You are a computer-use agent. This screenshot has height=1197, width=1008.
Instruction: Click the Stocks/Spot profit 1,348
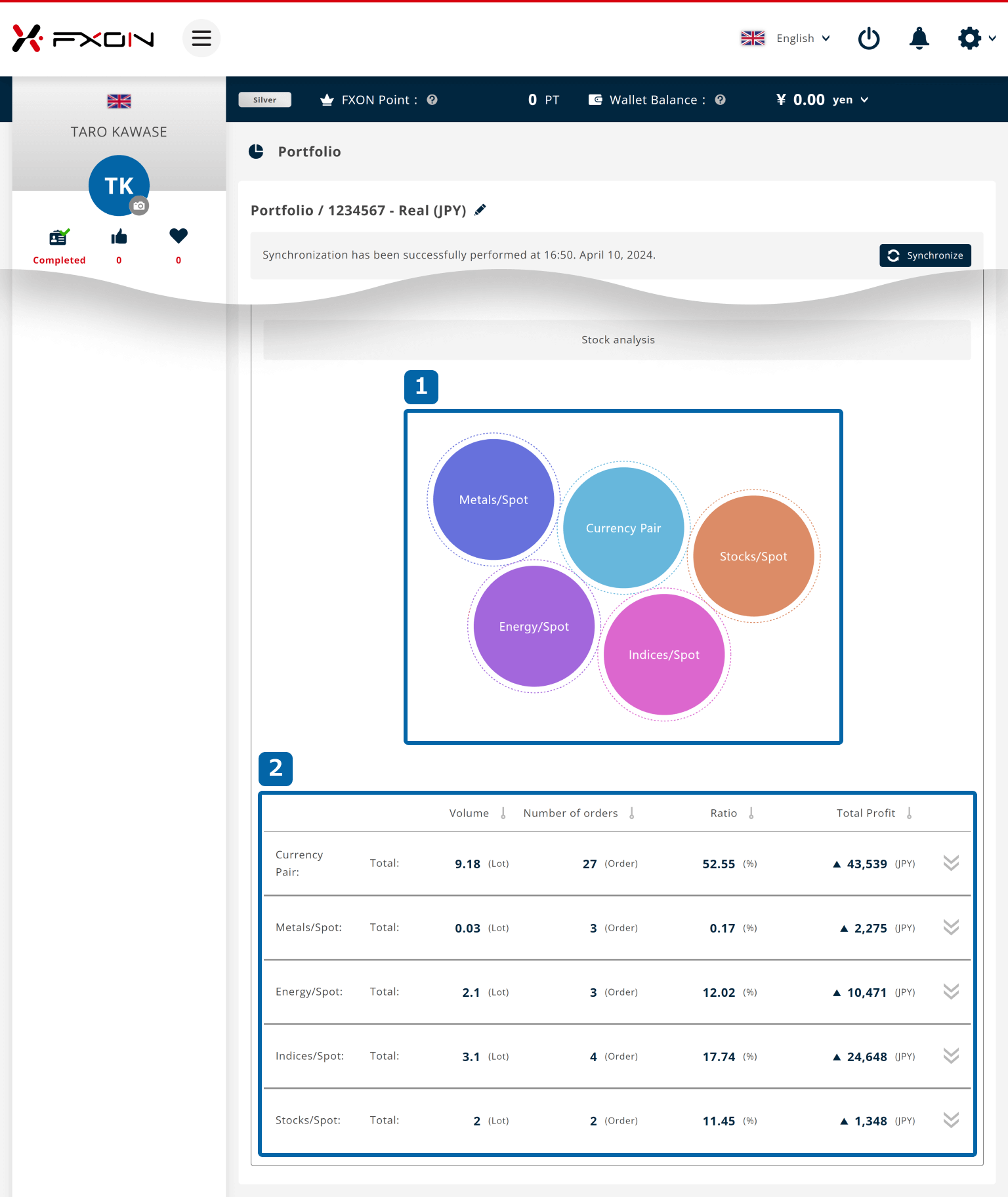871,1121
